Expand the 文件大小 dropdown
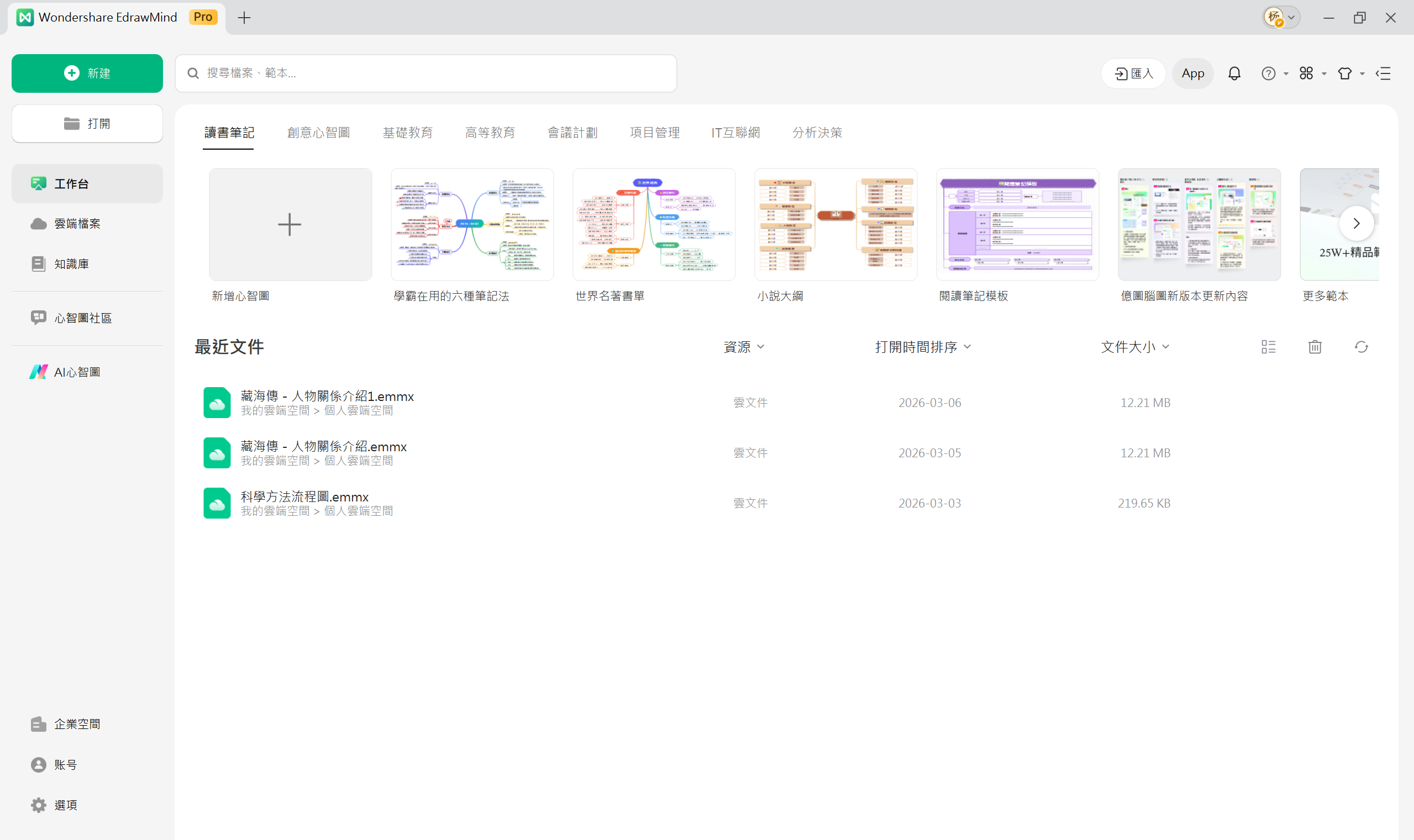 pyautogui.click(x=1134, y=346)
